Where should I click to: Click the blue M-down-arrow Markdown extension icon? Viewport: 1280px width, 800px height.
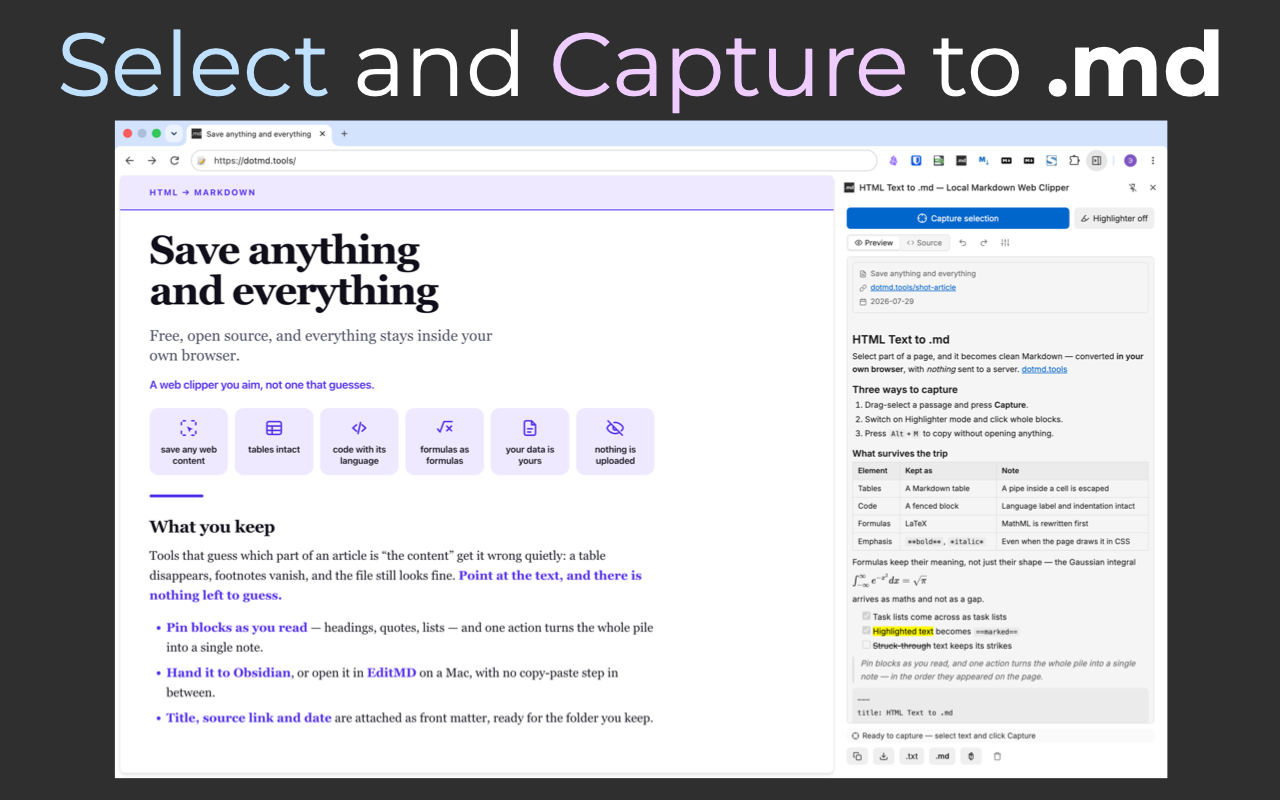pyautogui.click(x=984, y=160)
